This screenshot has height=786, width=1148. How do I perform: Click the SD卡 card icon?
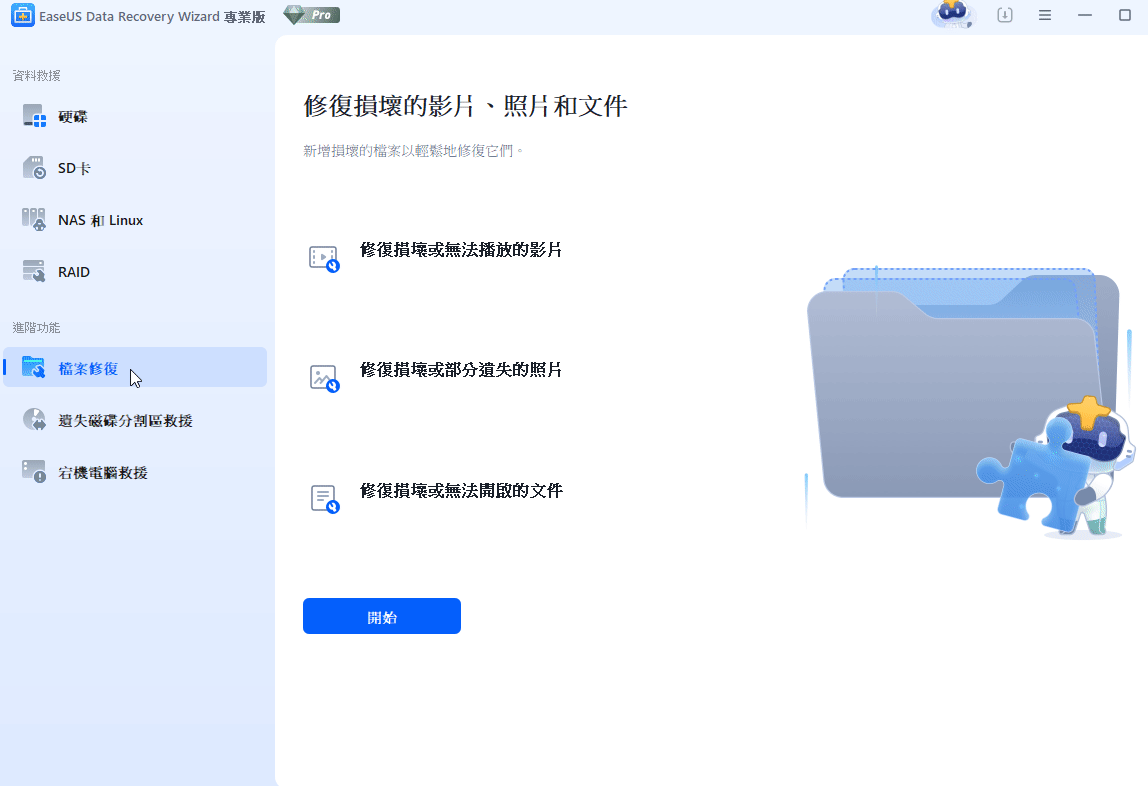coord(34,168)
